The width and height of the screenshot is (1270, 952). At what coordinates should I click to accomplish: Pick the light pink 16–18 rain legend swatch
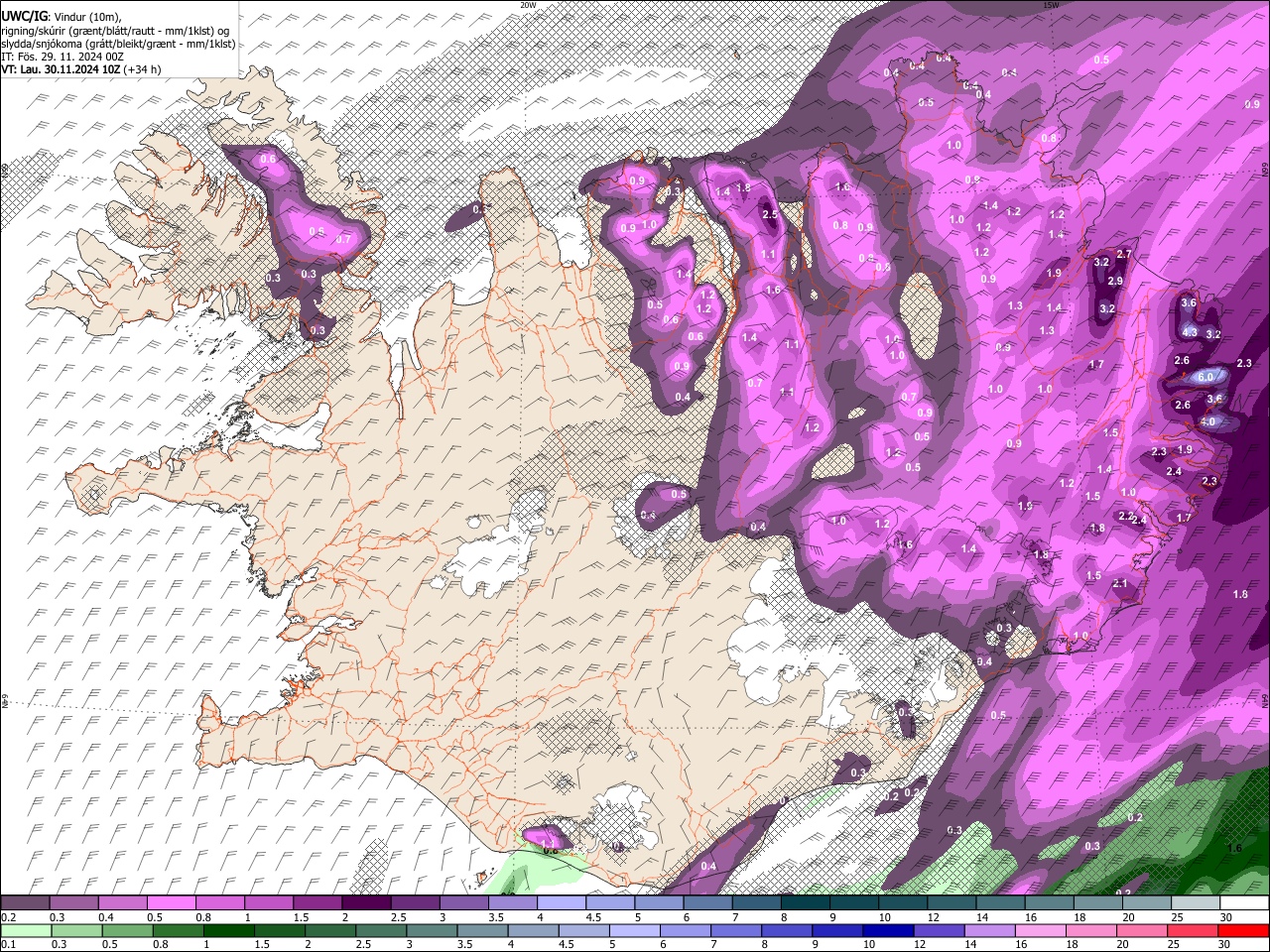(x=1042, y=930)
